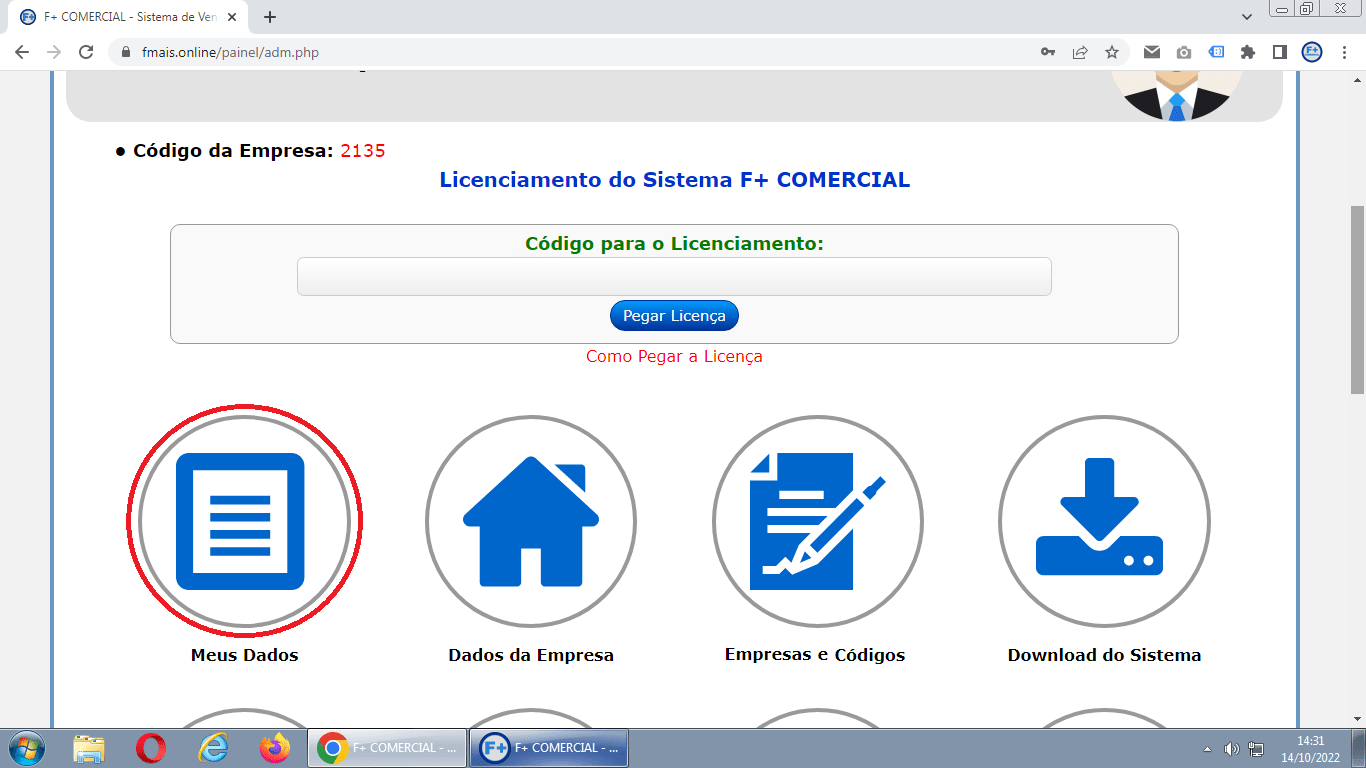1366x768 pixels.
Task: Show hidden system tray icons
Action: [1207, 749]
